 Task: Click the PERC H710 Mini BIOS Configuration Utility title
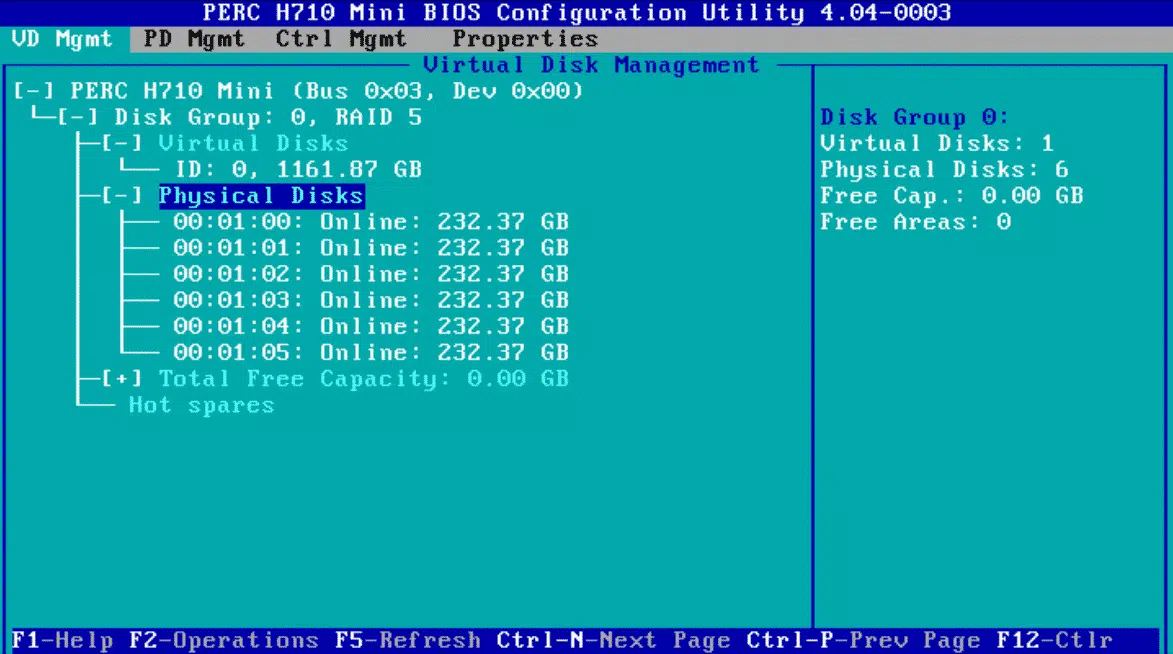(x=577, y=13)
